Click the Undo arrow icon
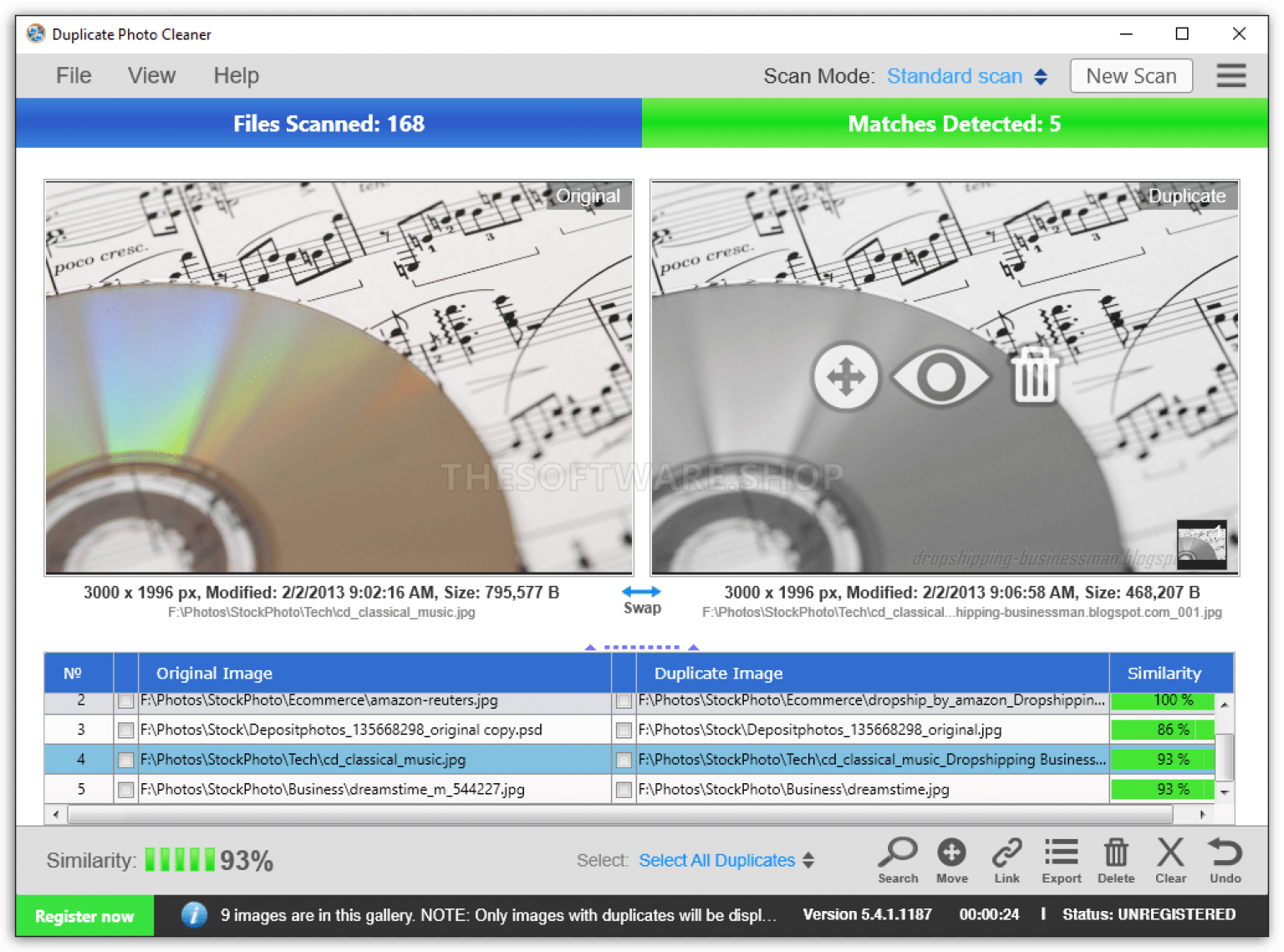The image size is (1284, 952). (x=1225, y=853)
